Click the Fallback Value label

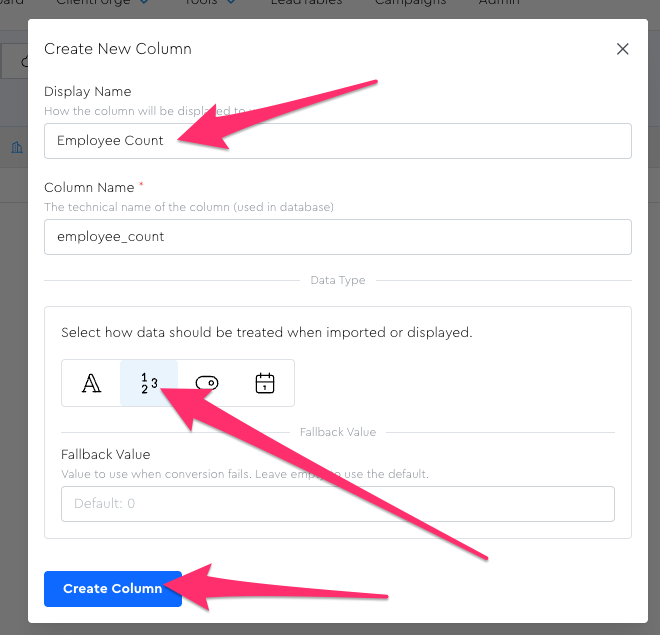(x=103, y=454)
